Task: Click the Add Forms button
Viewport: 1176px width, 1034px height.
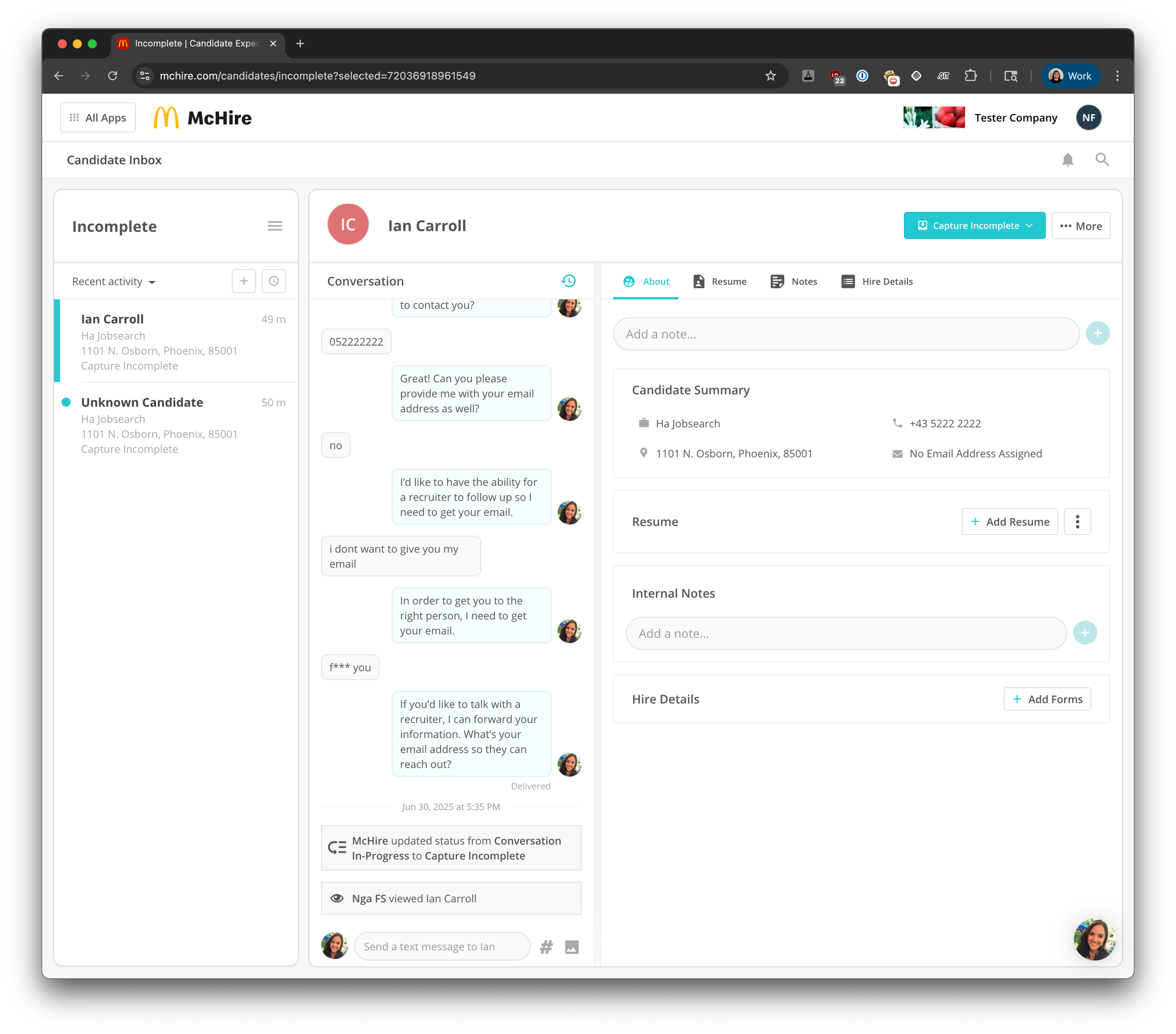Action: [1047, 698]
